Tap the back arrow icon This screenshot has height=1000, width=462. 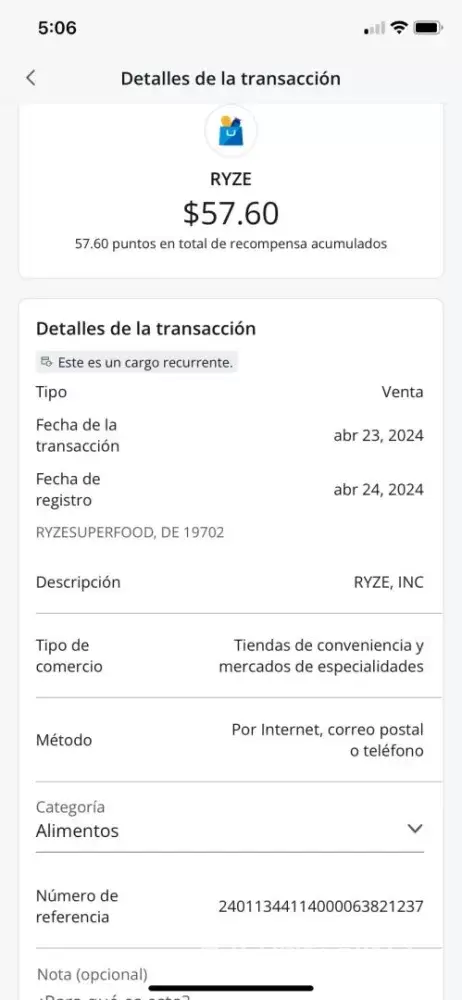coord(30,78)
